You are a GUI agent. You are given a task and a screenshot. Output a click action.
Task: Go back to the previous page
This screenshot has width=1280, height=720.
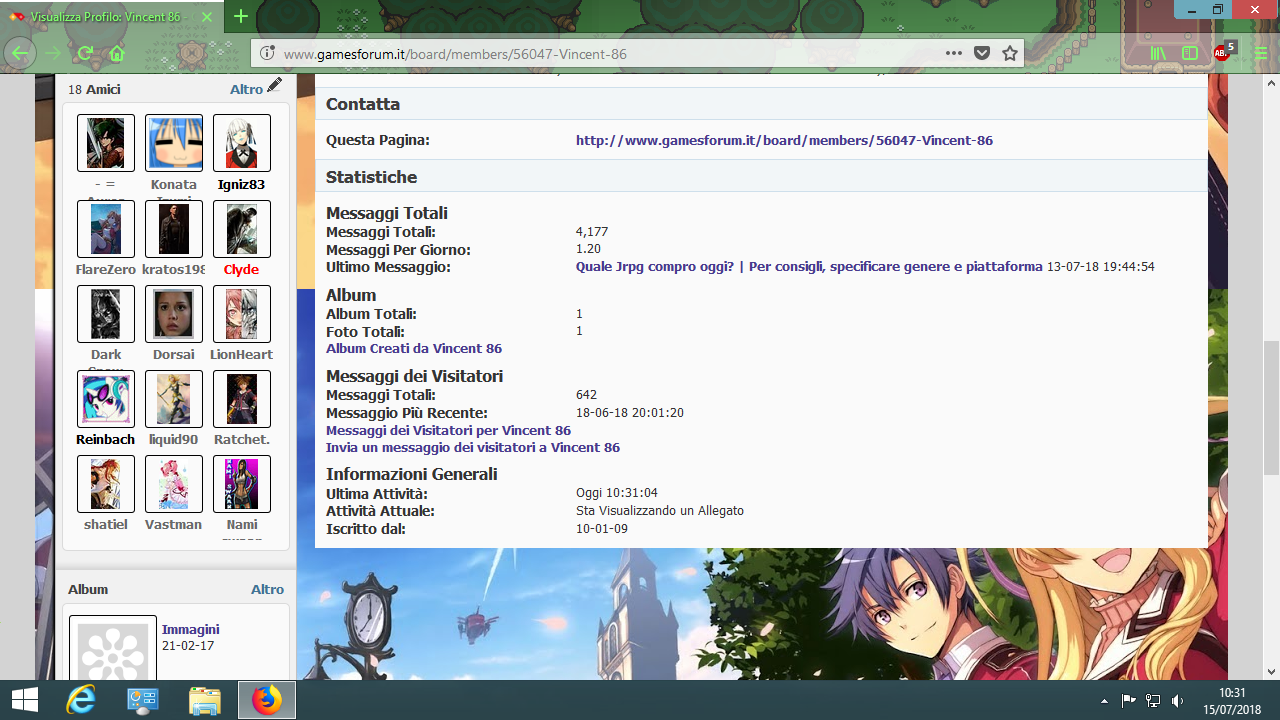(x=21, y=53)
